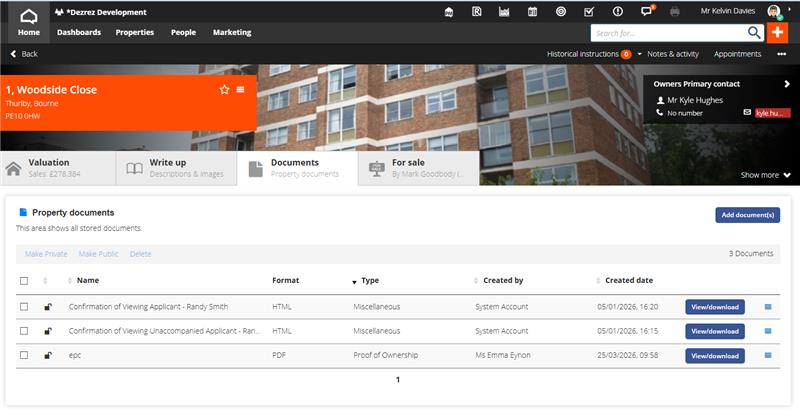Open the chat messages icon with notification

pos(647,11)
